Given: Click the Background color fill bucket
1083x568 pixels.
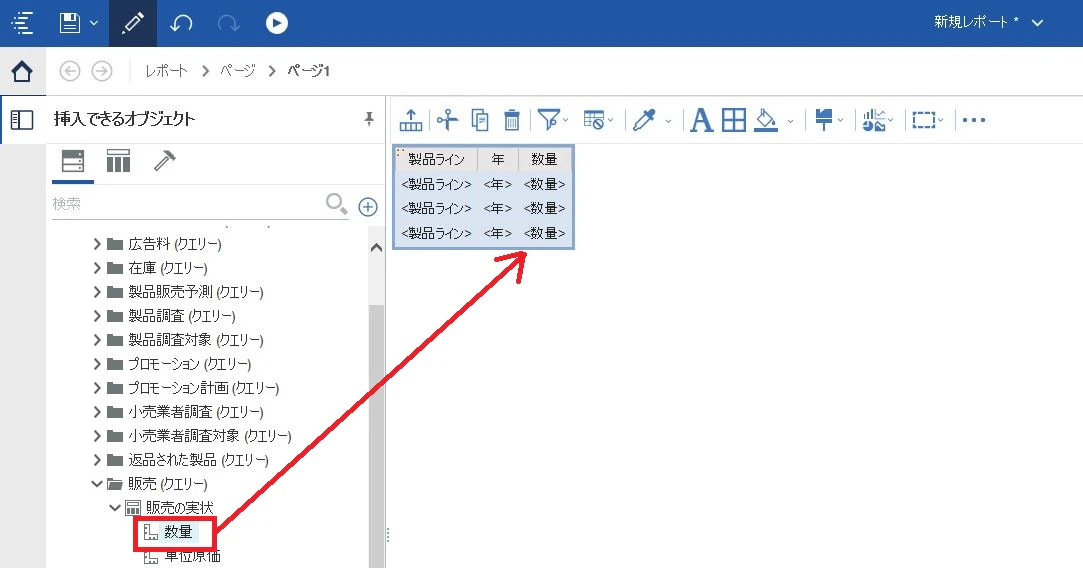Looking at the screenshot, I should coord(766,120).
